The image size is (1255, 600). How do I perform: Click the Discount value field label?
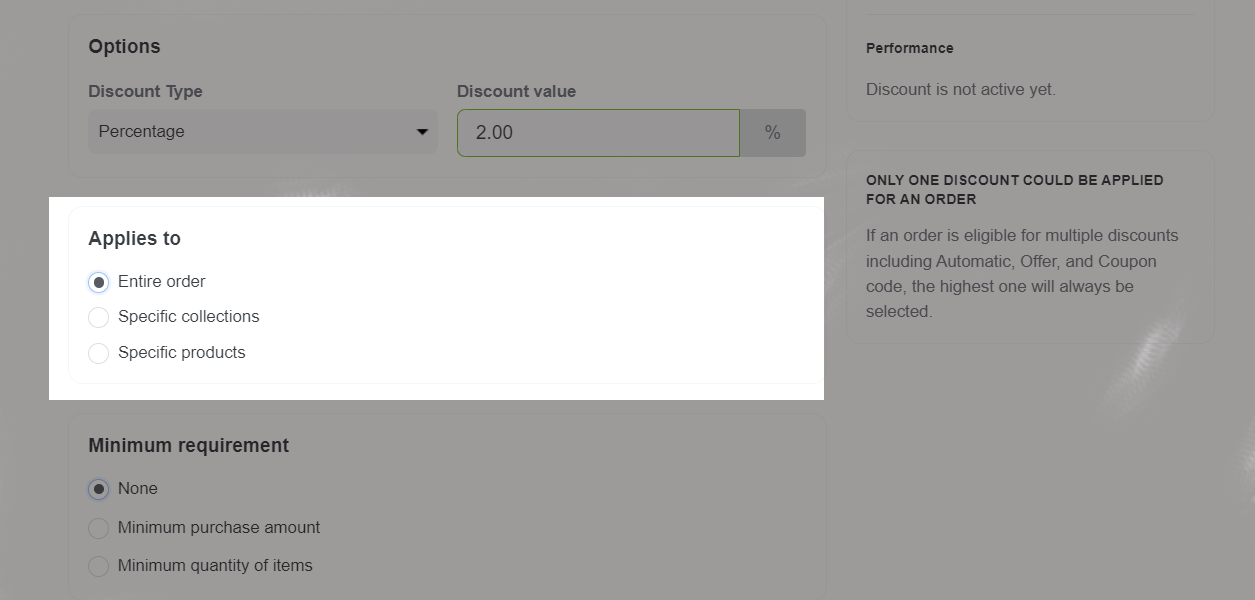tap(516, 92)
